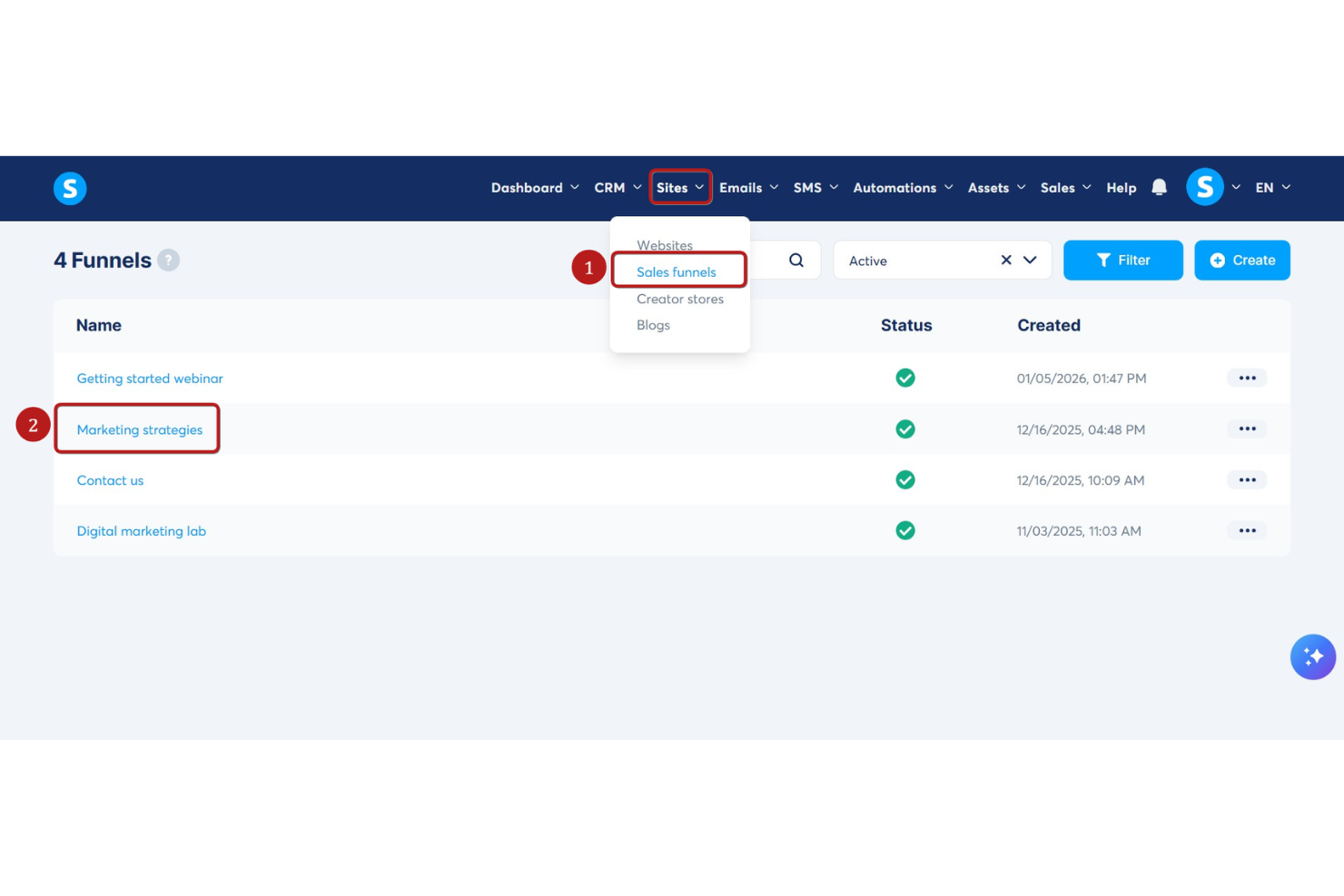1344x896 pixels.
Task: Click the Status column header
Action: [x=906, y=325]
